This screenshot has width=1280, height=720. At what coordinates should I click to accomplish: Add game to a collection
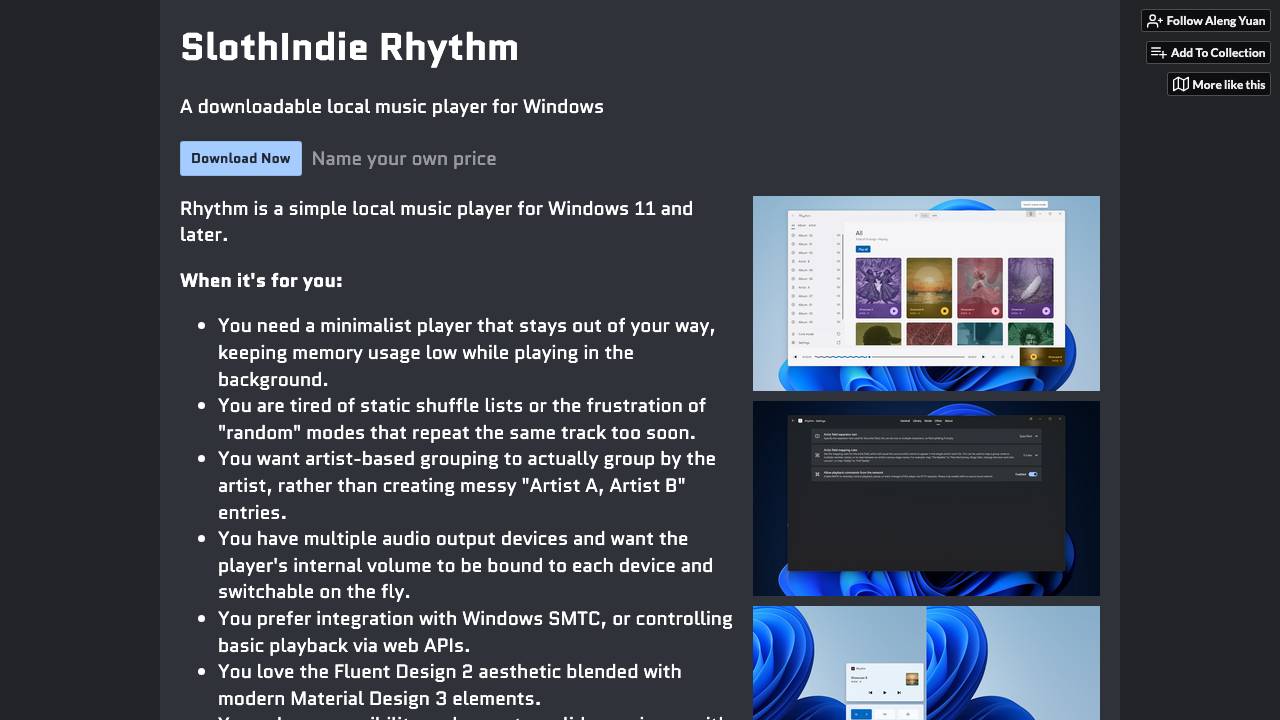1208,53
